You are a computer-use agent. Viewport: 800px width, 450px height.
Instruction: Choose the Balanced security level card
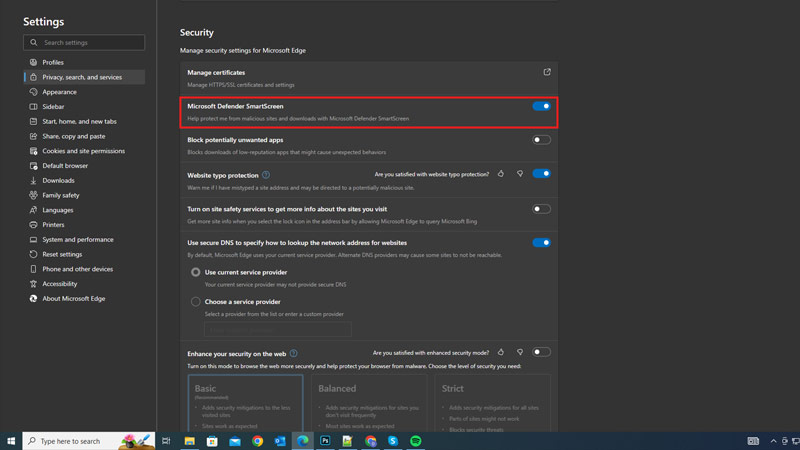click(x=369, y=403)
